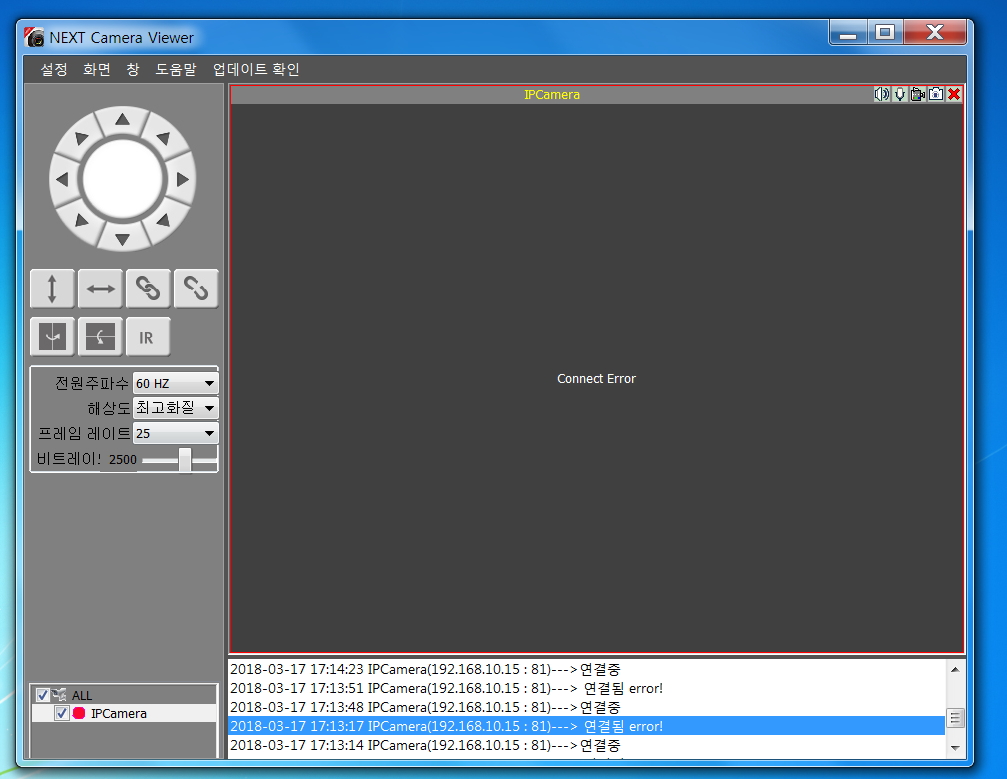This screenshot has width=1007, height=779.
Task: Maximize the NEXT Camera Viewer window
Action: pyautogui.click(x=885, y=32)
